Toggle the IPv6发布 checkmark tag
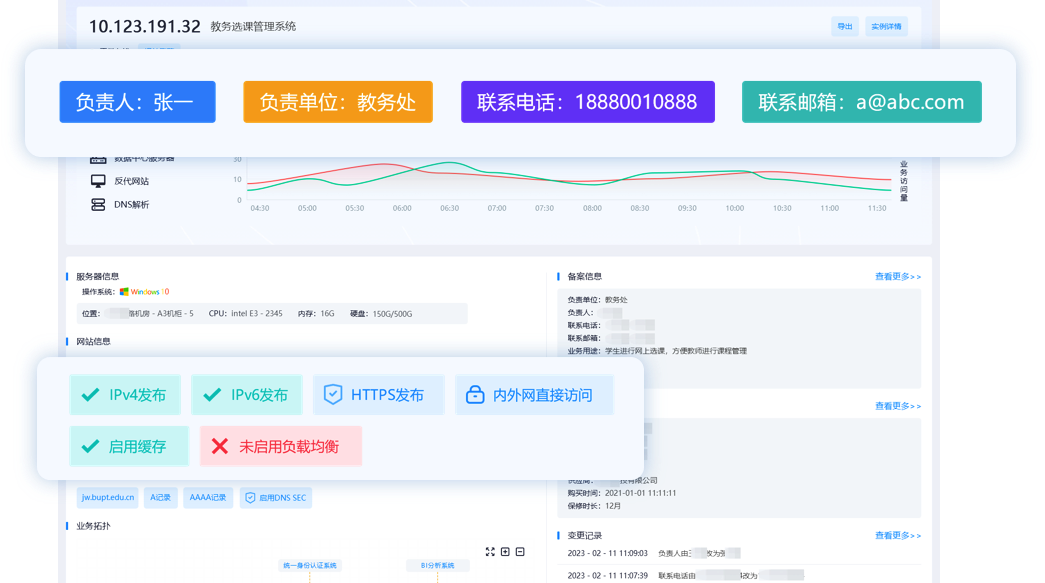The image size is (1045, 583). pos(246,395)
